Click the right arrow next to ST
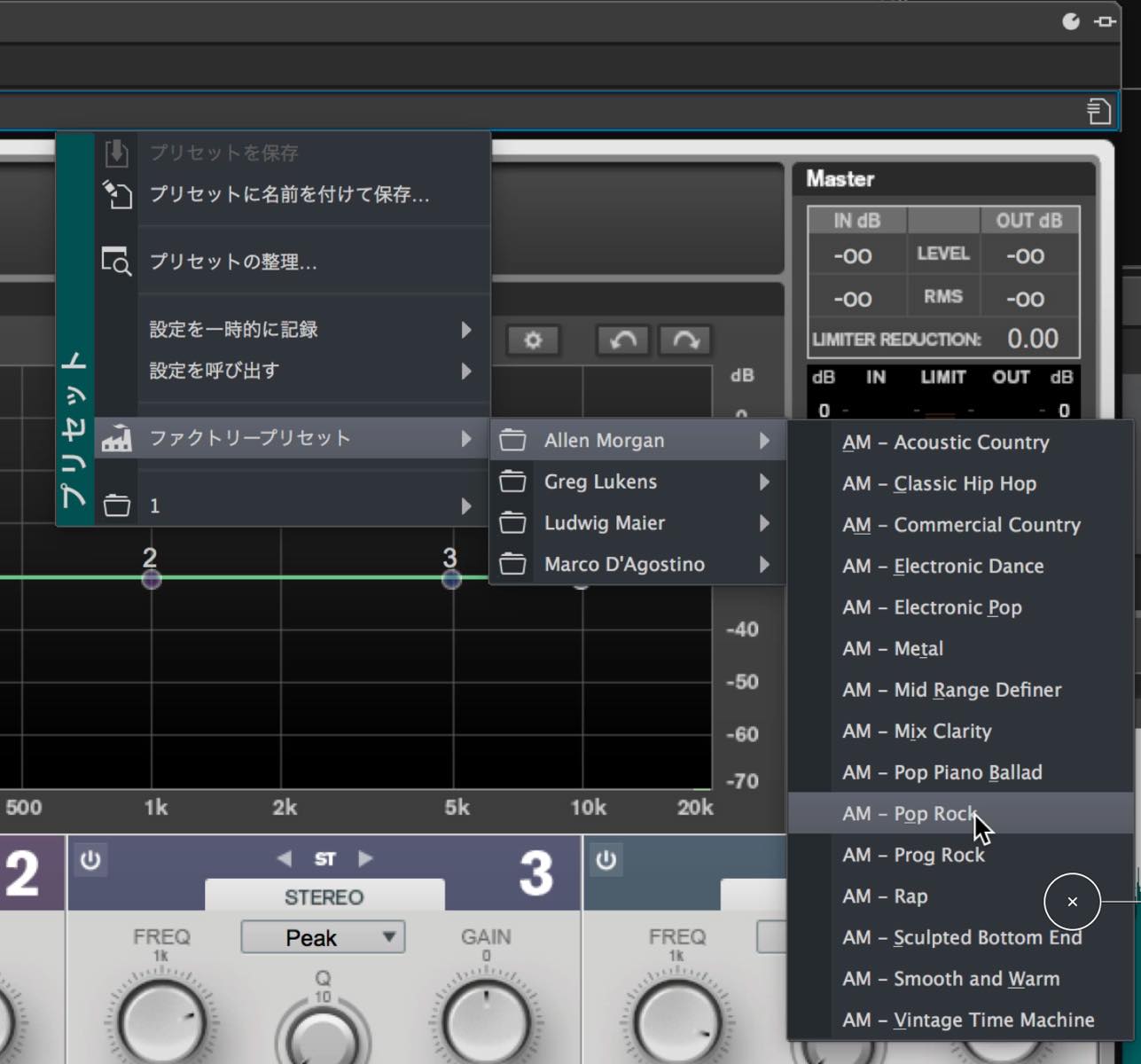Screen dimensions: 1141x1064 pos(365,858)
